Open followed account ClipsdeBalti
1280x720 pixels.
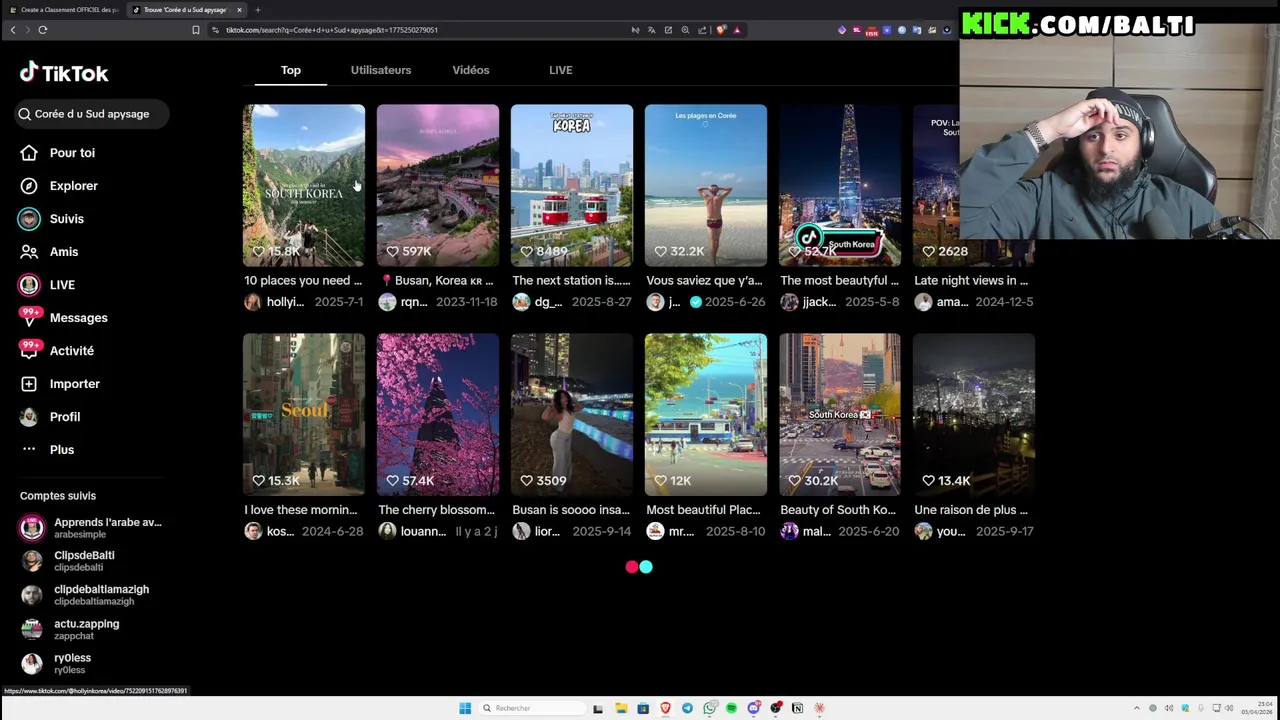click(68, 561)
